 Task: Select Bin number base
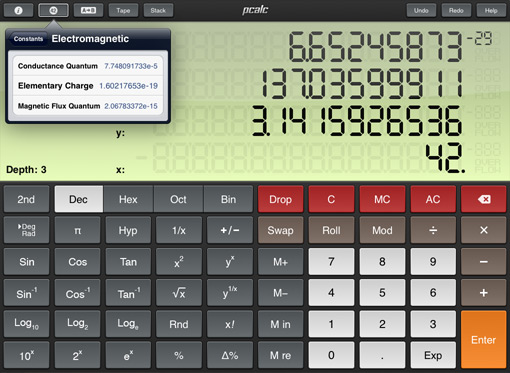228,199
